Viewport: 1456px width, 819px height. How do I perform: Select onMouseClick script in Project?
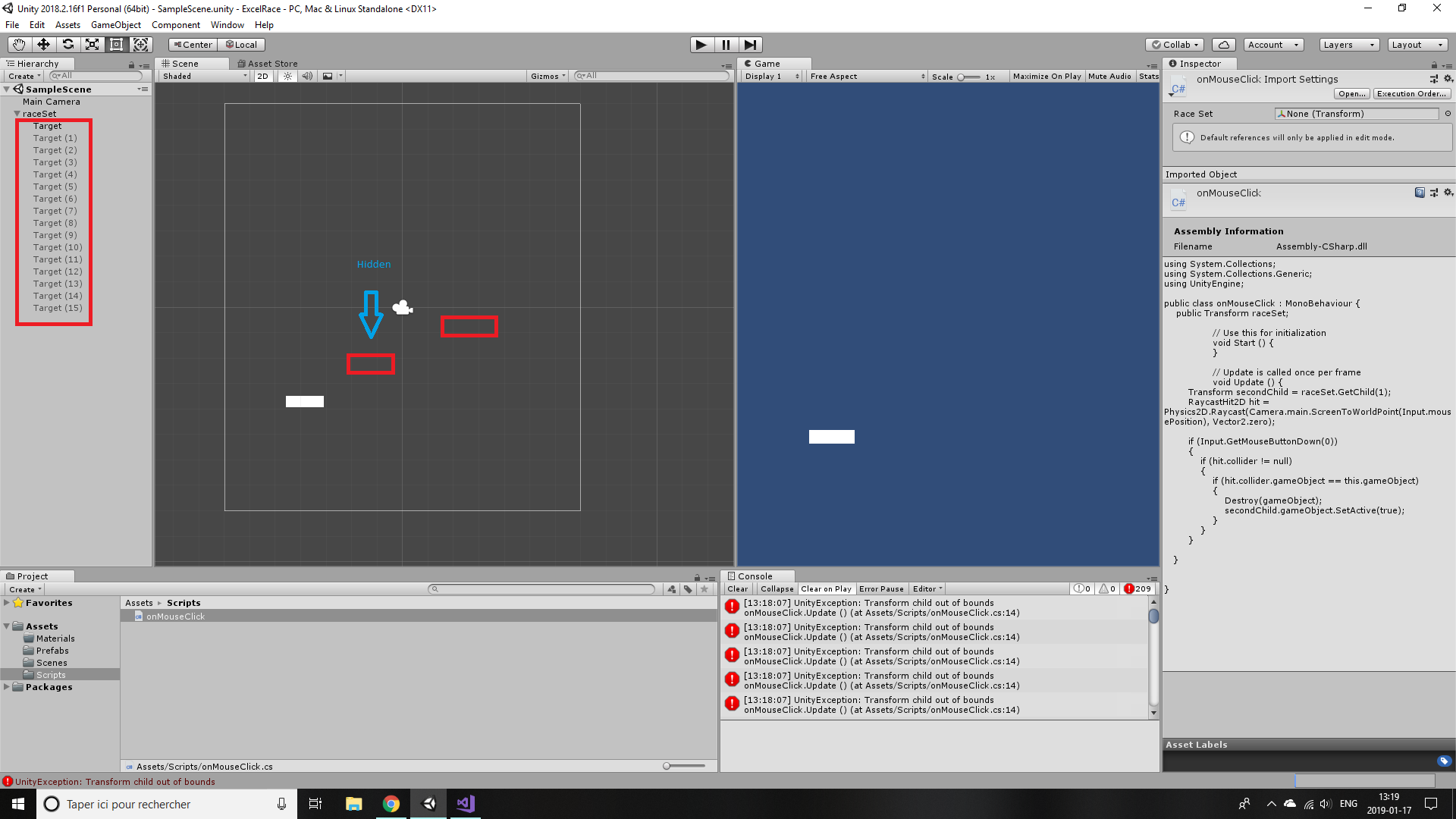click(419, 617)
